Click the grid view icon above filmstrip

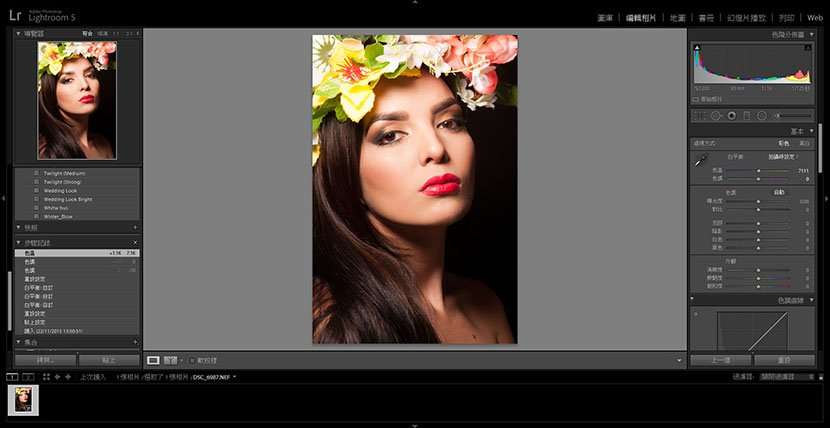46,377
